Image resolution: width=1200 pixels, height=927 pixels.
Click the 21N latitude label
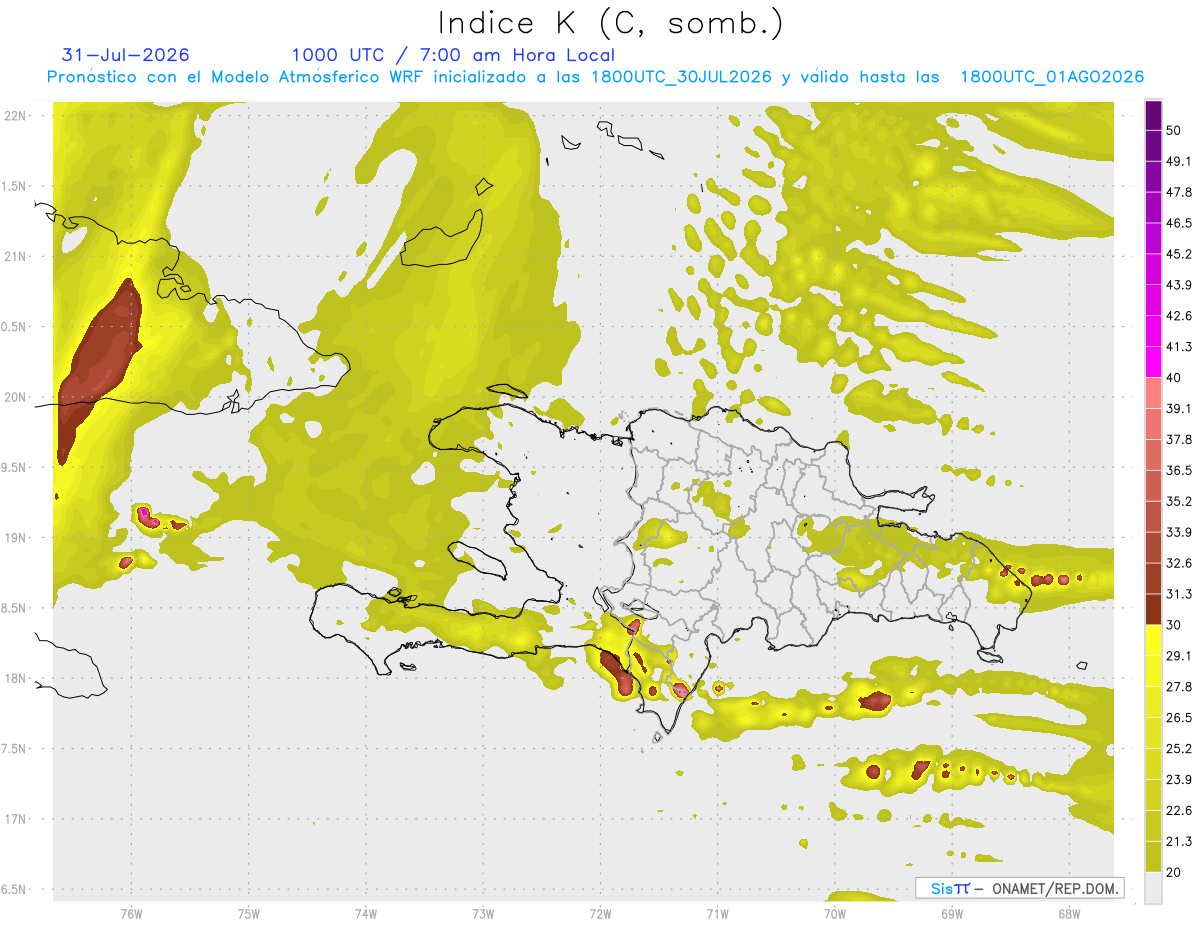coord(17,256)
